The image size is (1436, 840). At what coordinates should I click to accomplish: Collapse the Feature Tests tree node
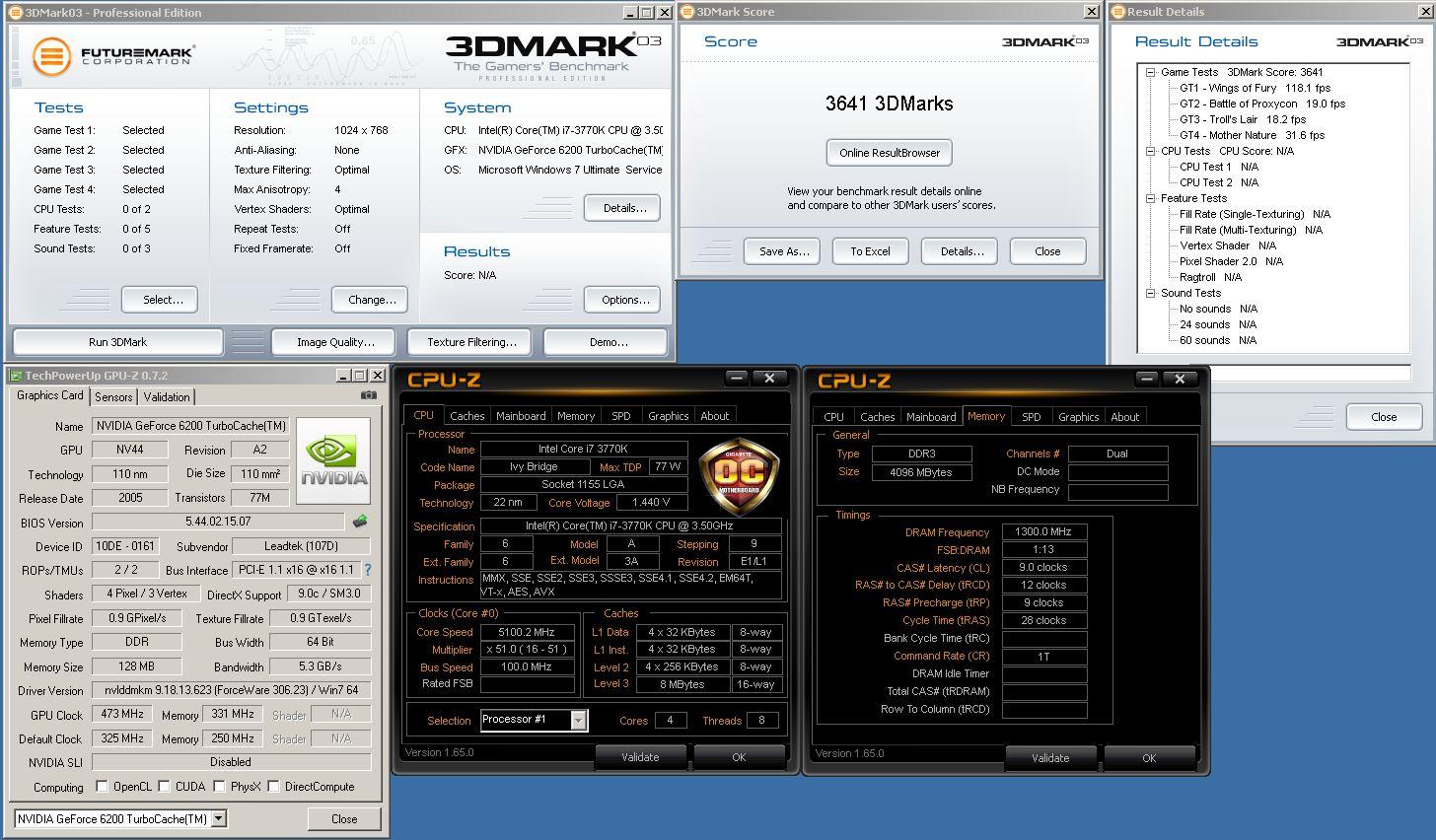coord(1150,198)
